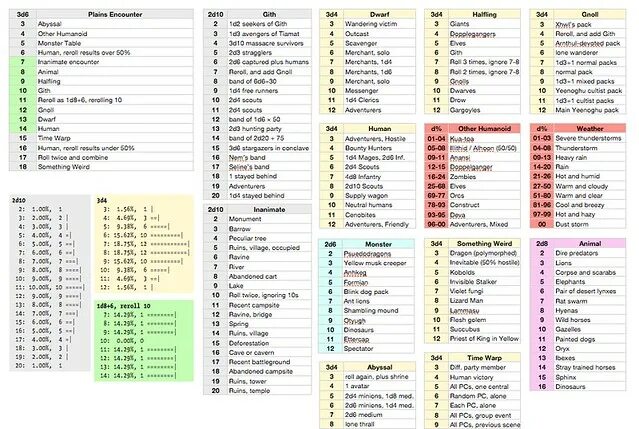Click the 'Bounty Hunters' cell in Human table
Image resolution: width=639 pixels, height=429 pixels.
click(379, 148)
